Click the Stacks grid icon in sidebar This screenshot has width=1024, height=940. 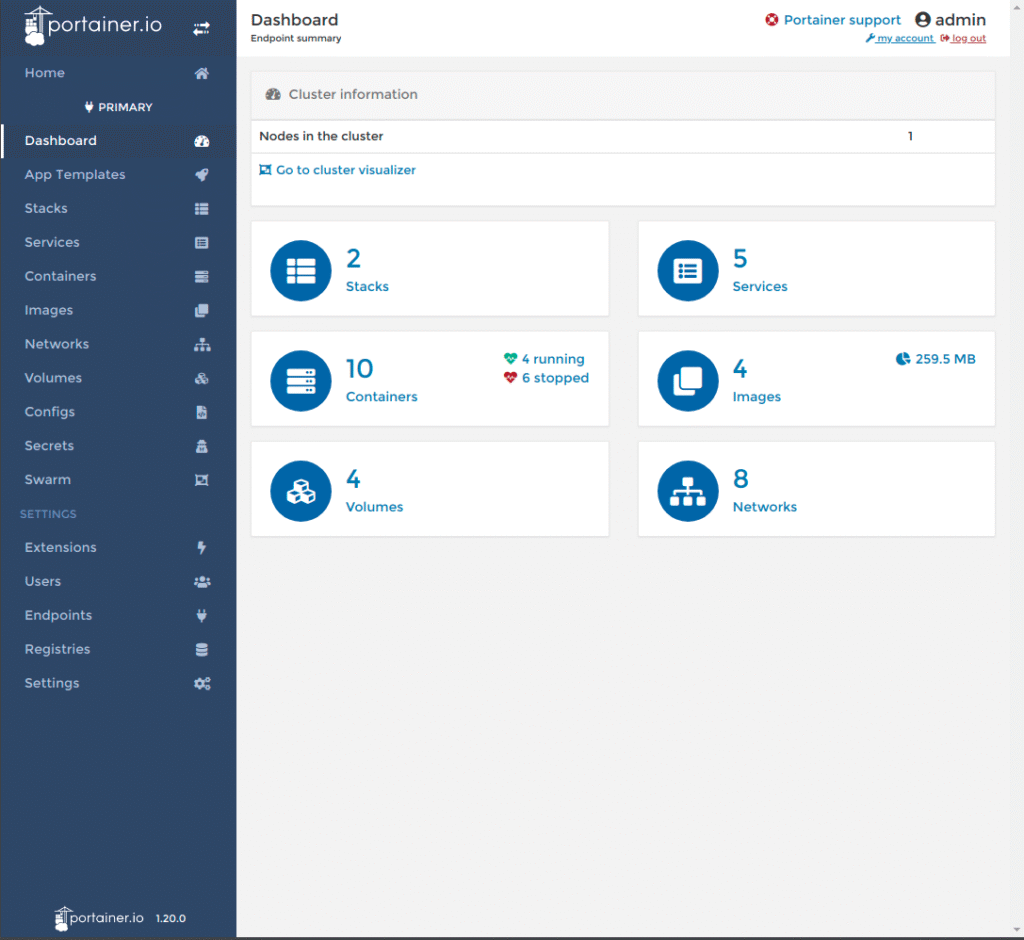[202, 209]
